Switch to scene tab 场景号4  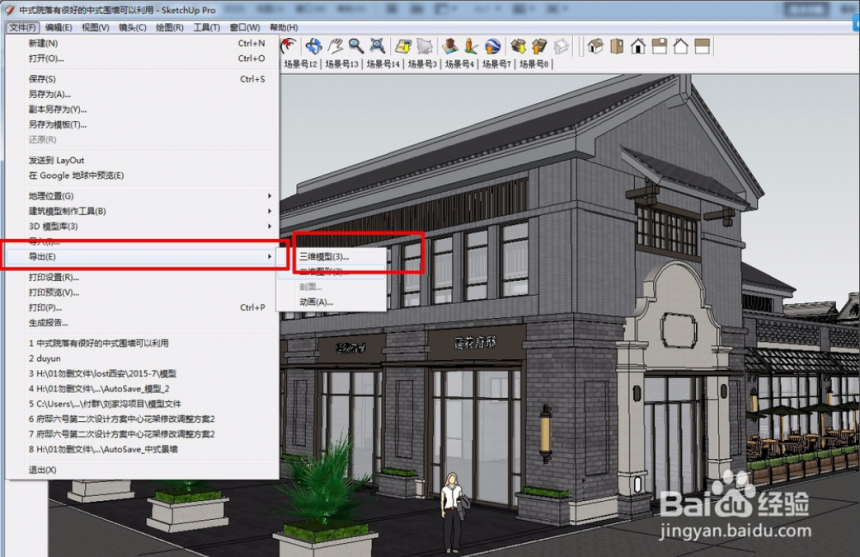point(459,64)
